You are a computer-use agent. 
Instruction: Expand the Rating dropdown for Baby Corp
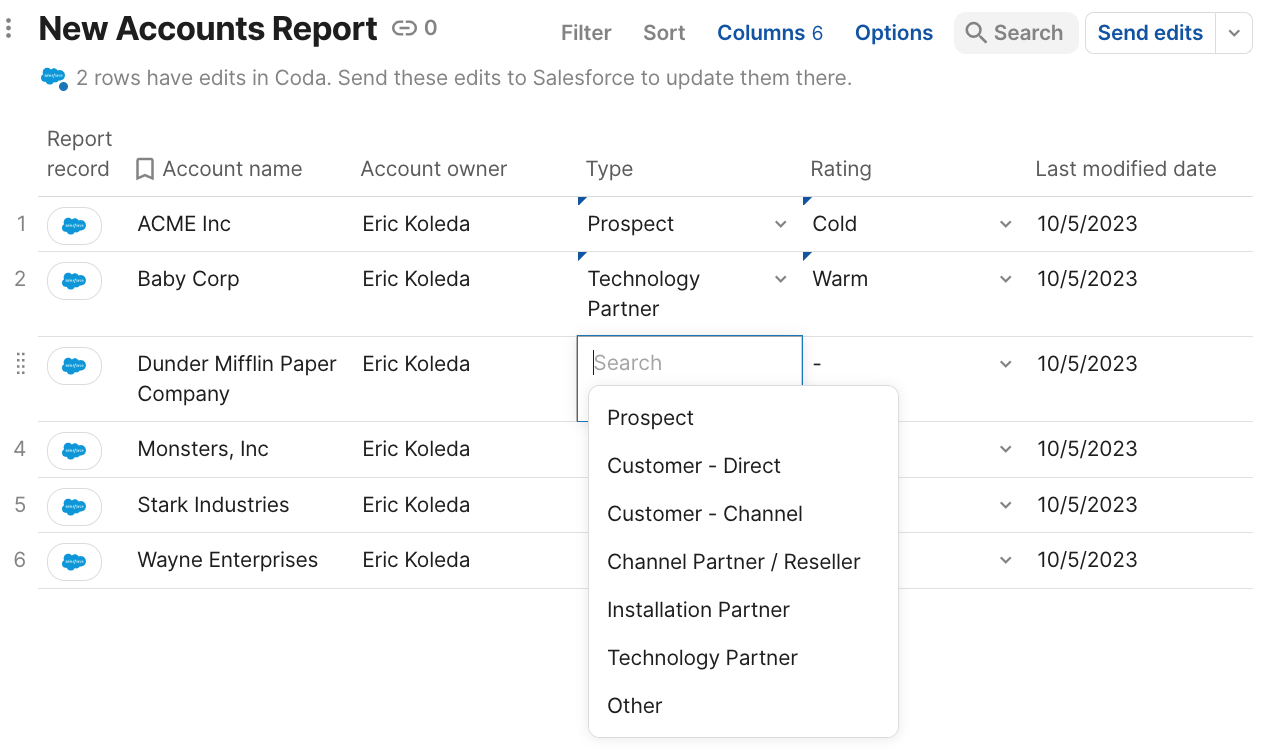tap(1006, 279)
